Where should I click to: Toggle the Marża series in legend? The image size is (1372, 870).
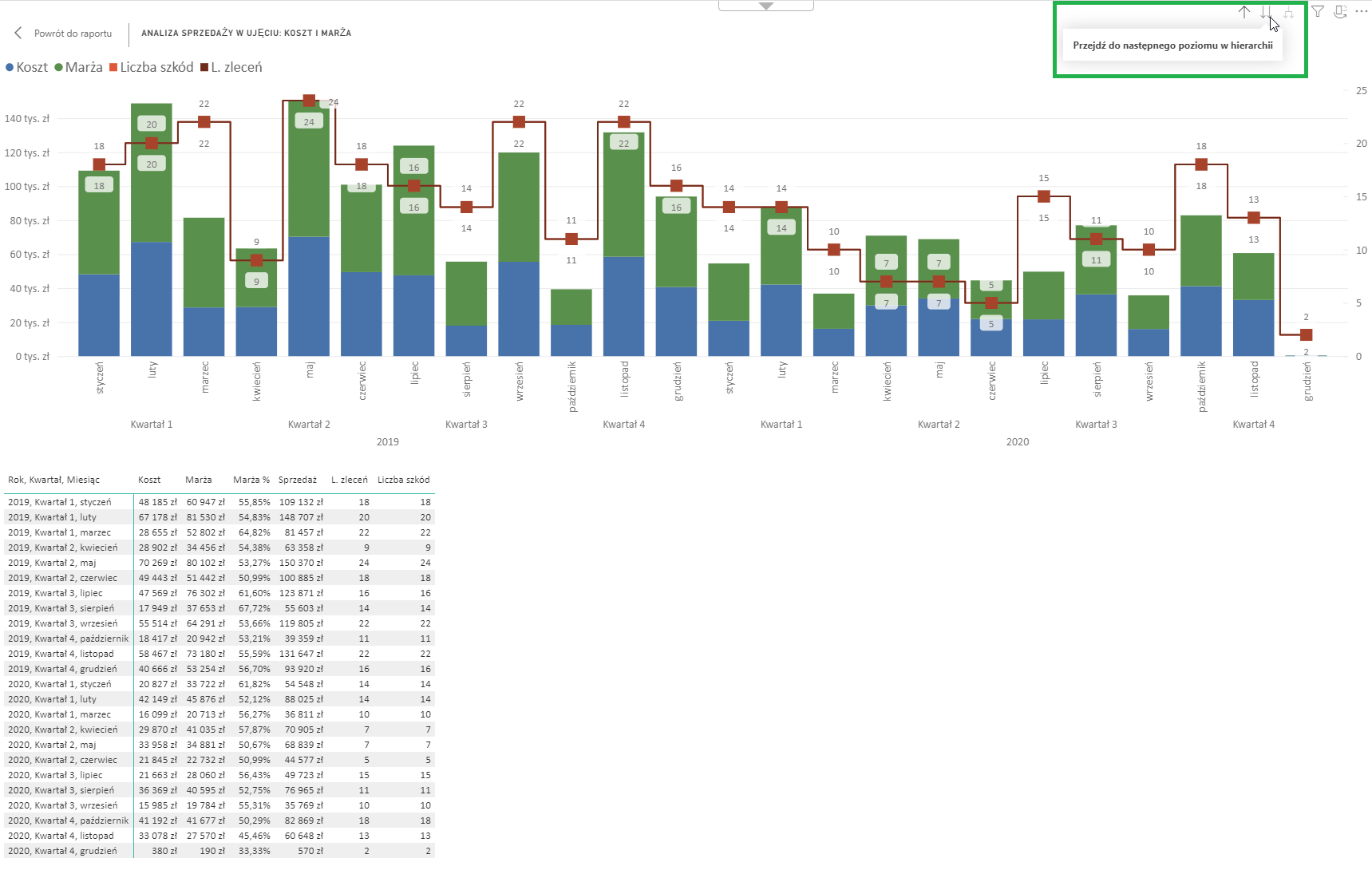[78, 68]
